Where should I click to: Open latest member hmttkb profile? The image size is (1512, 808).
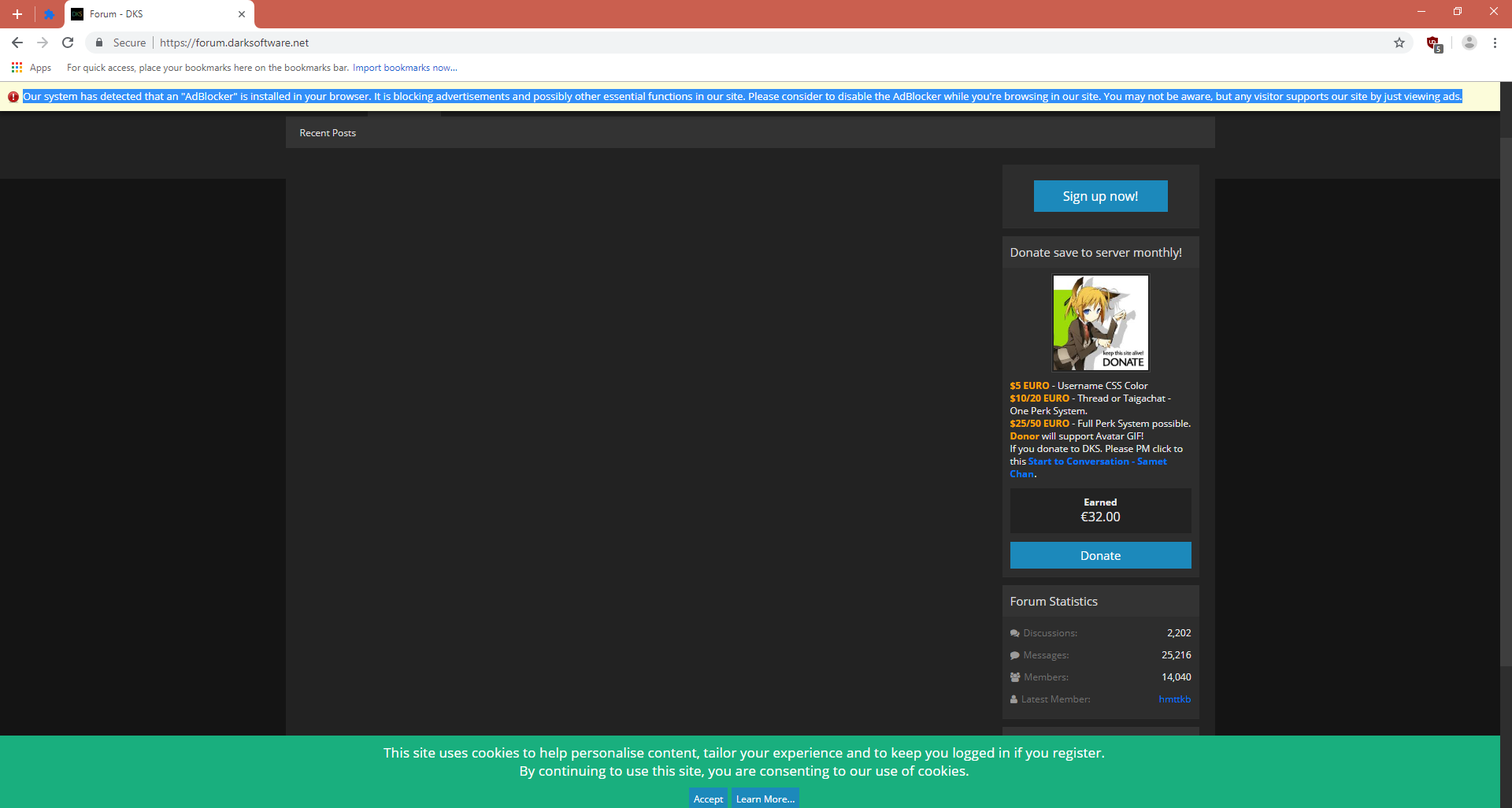[1174, 699]
